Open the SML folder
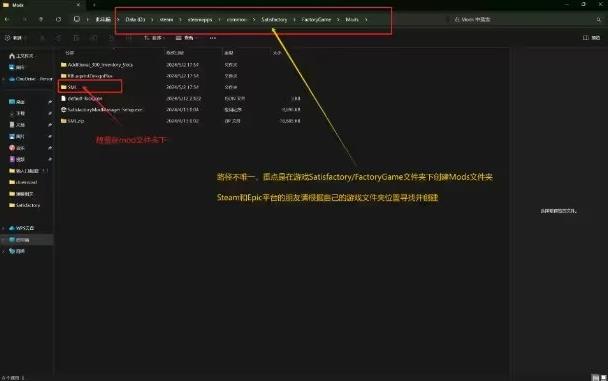The image size is (608, 381). pyautogui.click(x=72, y=87)
